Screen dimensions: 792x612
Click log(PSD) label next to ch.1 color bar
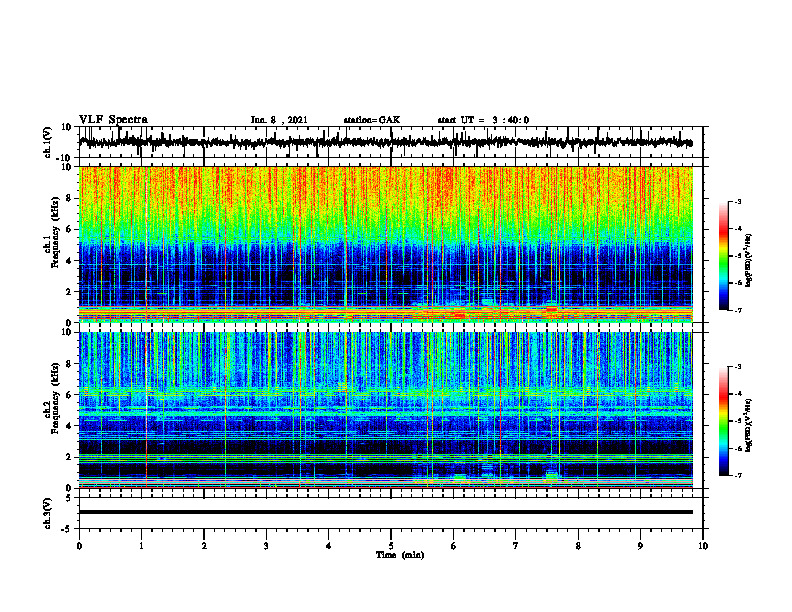click(x=749, y=261)
